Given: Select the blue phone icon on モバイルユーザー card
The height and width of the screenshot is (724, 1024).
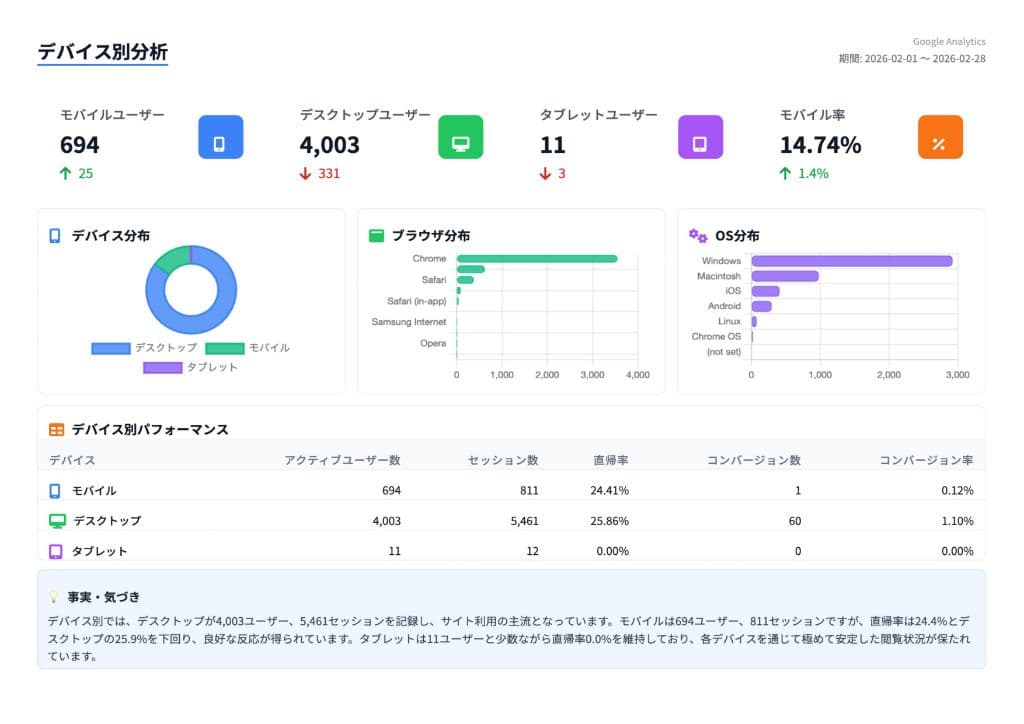Looking at the screenshot, I should (219, 137).
